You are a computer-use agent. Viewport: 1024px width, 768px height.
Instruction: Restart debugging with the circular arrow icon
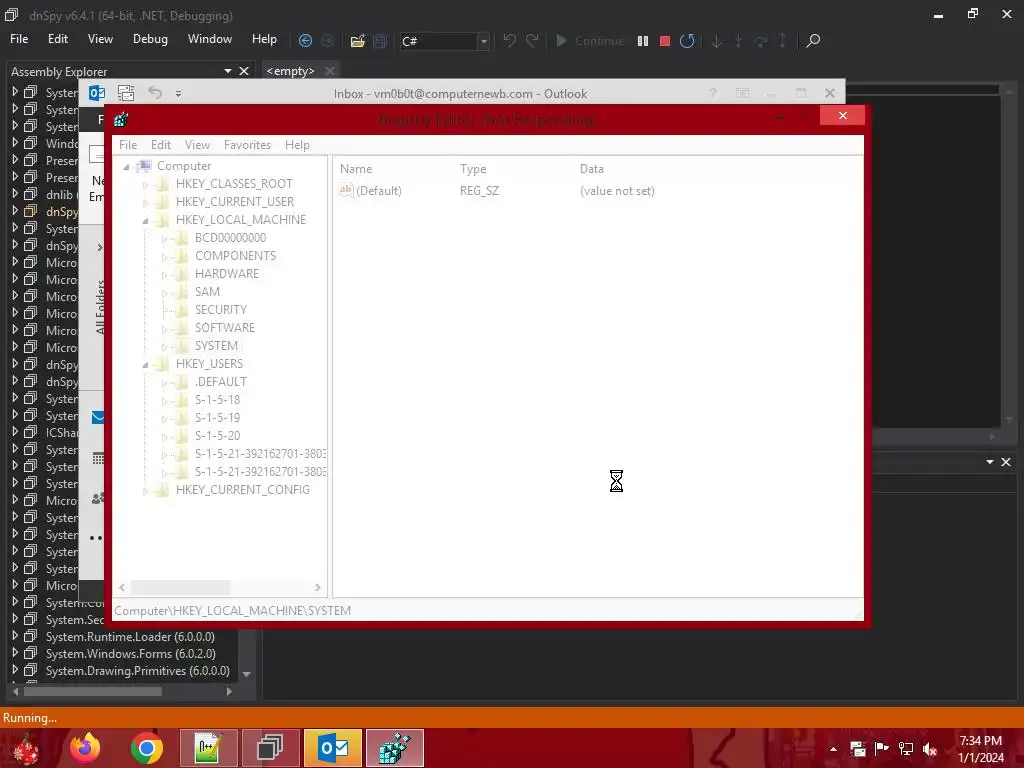click(687, 40)
